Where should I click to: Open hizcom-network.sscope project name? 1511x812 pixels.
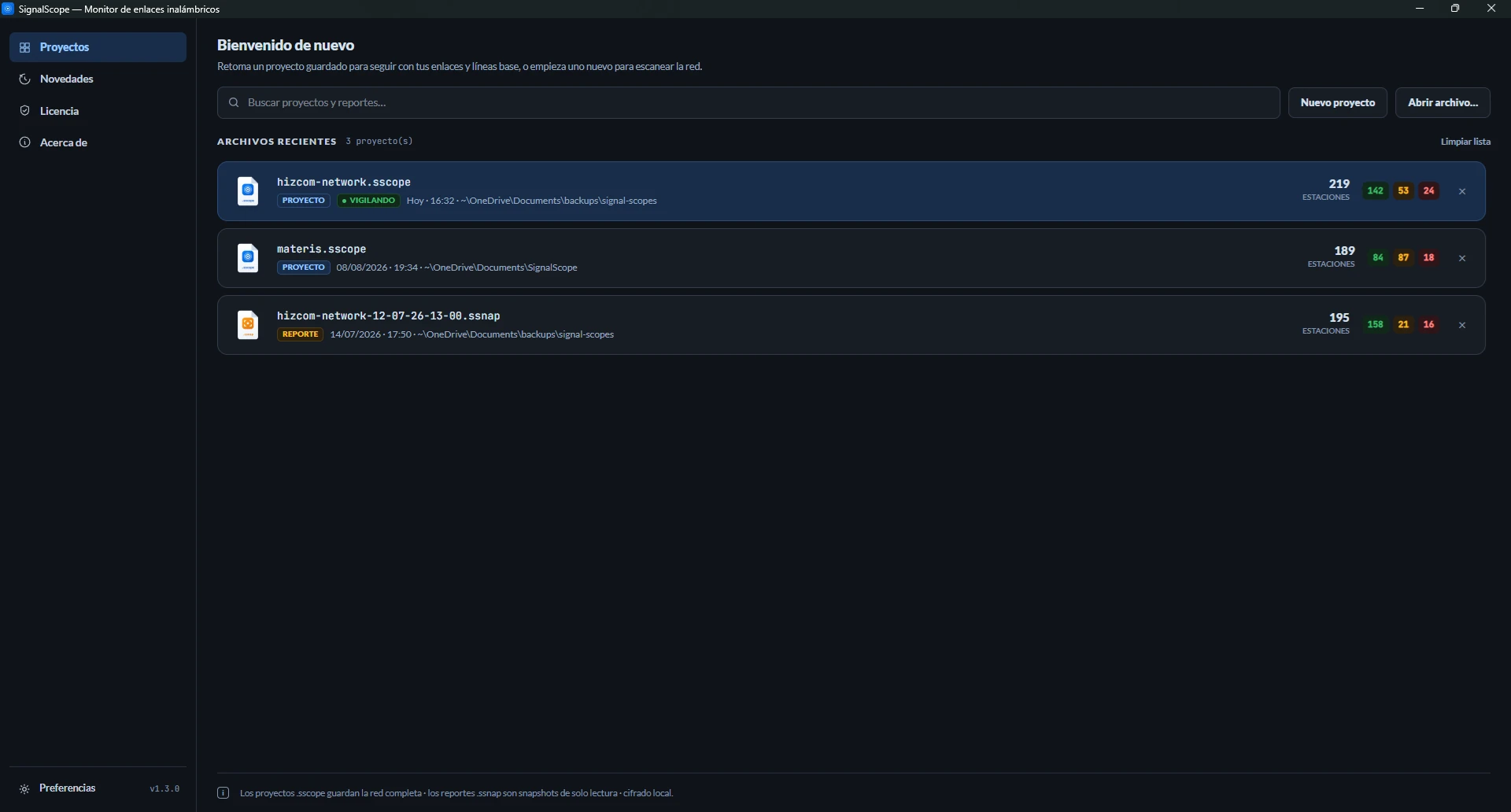tap(344, 182)
